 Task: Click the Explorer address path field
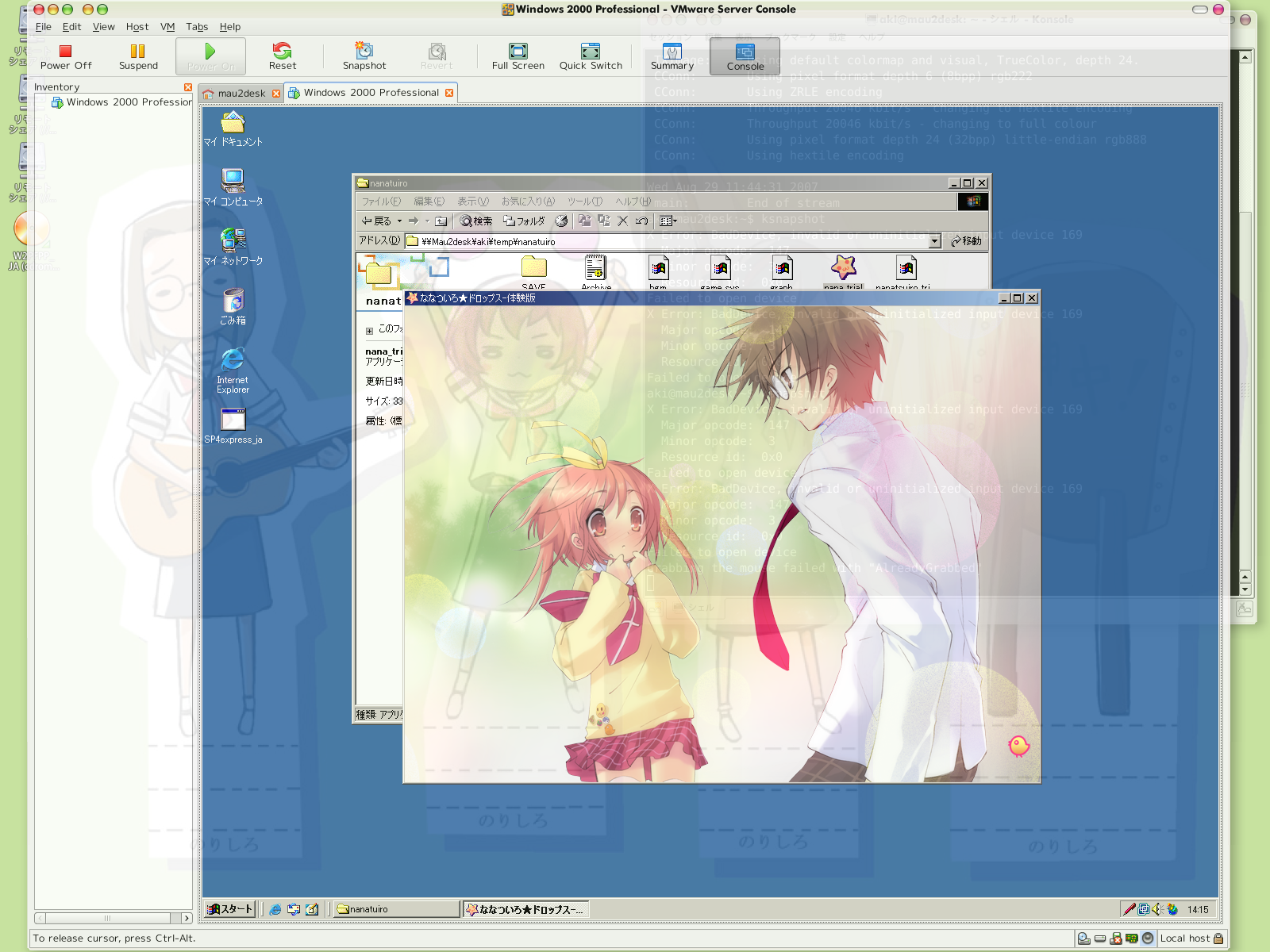click(x=666, y=242)
